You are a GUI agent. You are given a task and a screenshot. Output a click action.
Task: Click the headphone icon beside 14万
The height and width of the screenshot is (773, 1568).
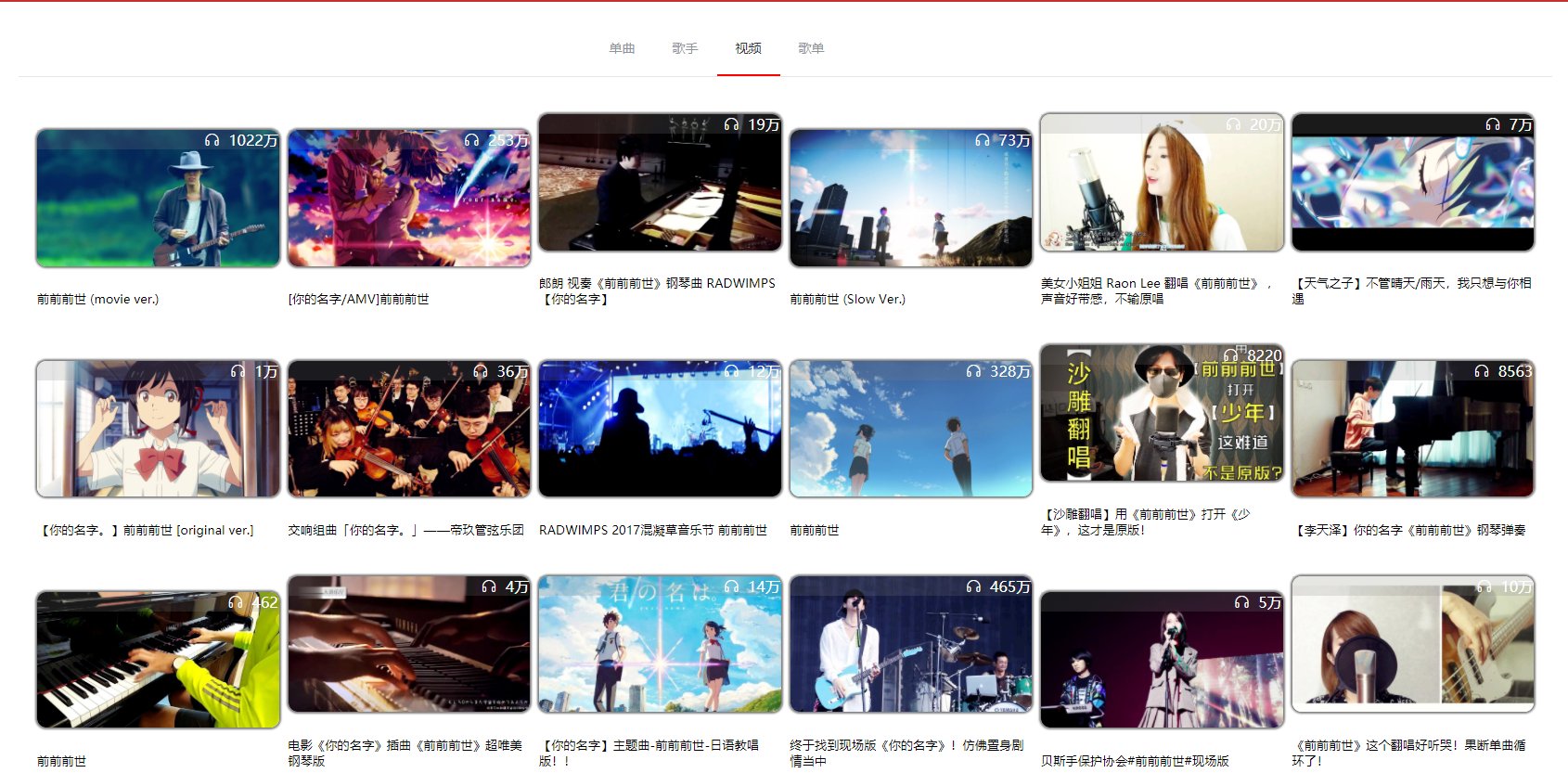pyautogui.click(x=731, y=586)
